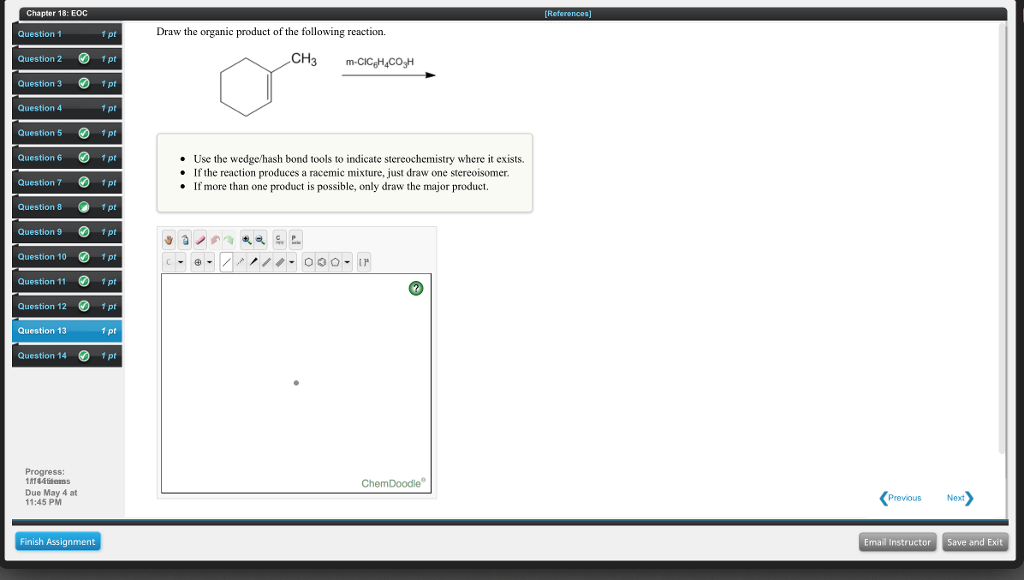
Task: Select the cyclohexane ring tool
Action: [x=310, y=261]
